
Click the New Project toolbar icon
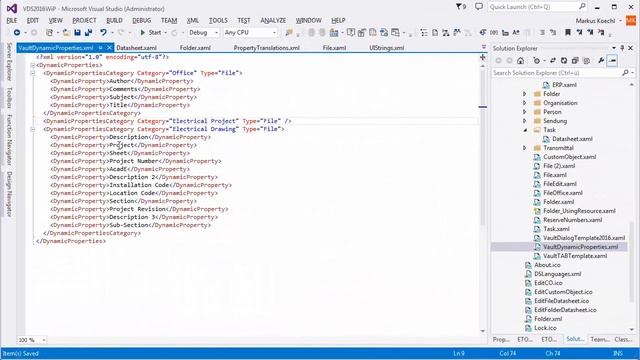pos(49,32)
